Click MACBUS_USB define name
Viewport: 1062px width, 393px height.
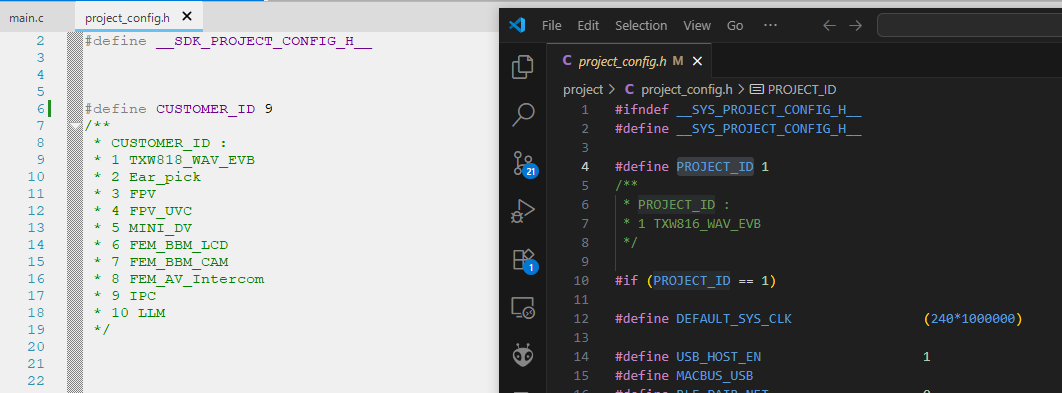pos(715,375)
